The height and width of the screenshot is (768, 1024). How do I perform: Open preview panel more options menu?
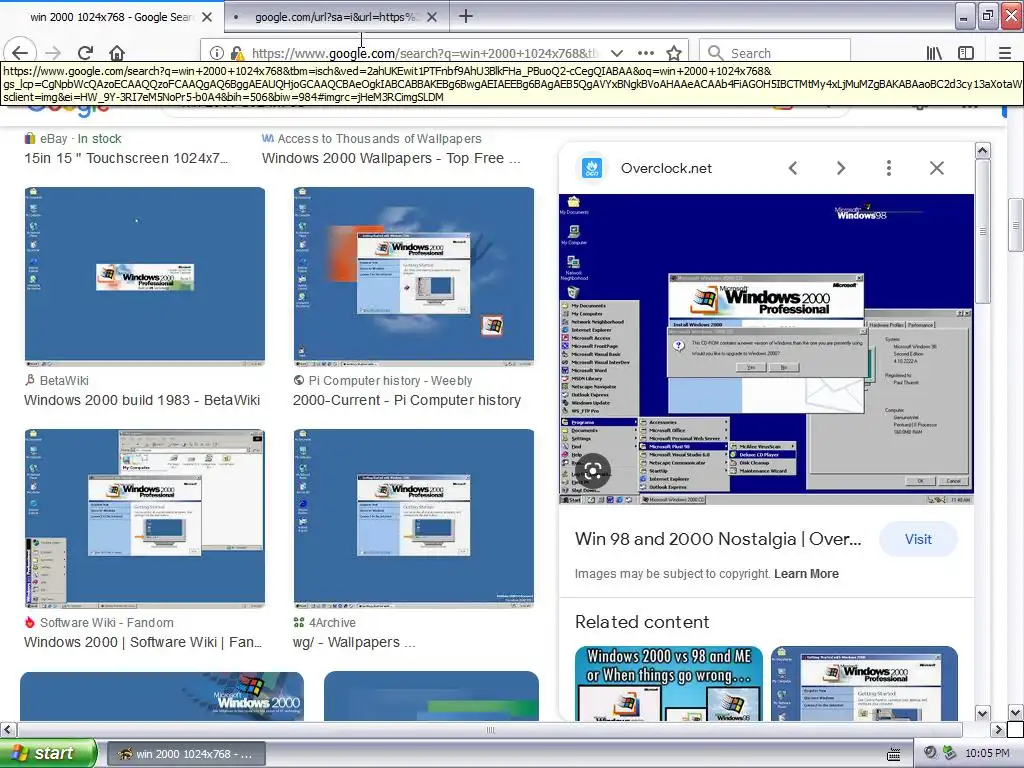[x=889, y=168]
